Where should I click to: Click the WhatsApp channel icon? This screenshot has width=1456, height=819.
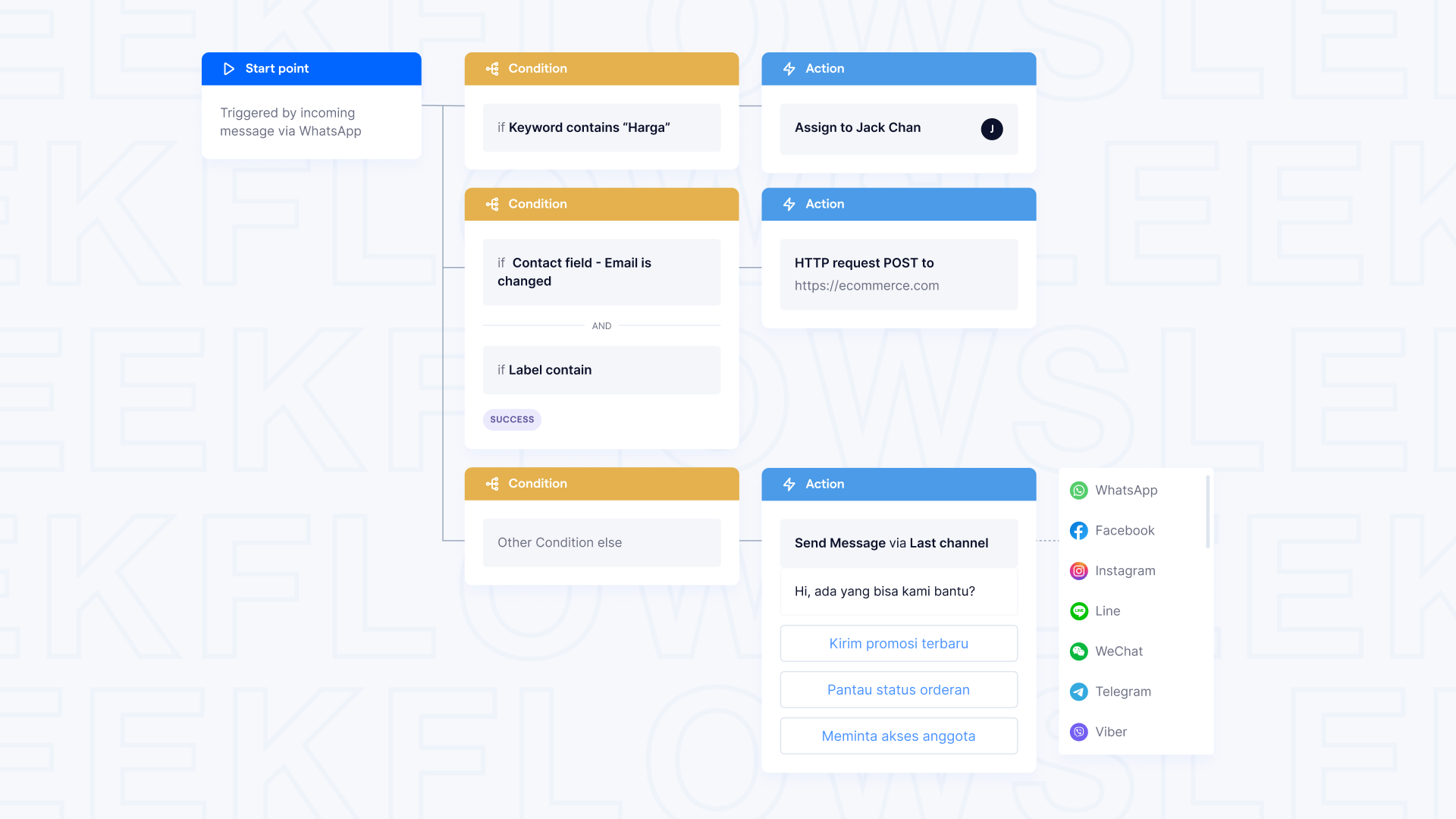click(x=1079, y=490)
